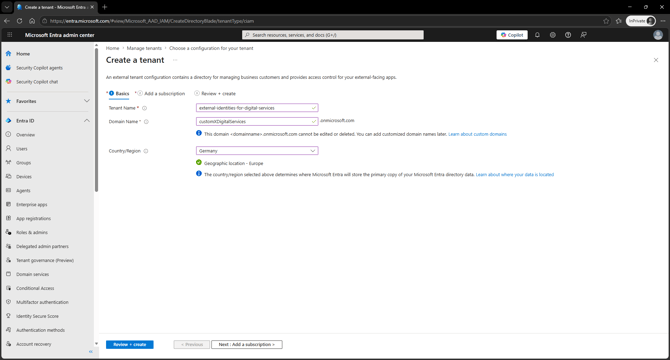The image size is (670, 360).
Task: Open the Domain services icon
Action: [8, 274]
